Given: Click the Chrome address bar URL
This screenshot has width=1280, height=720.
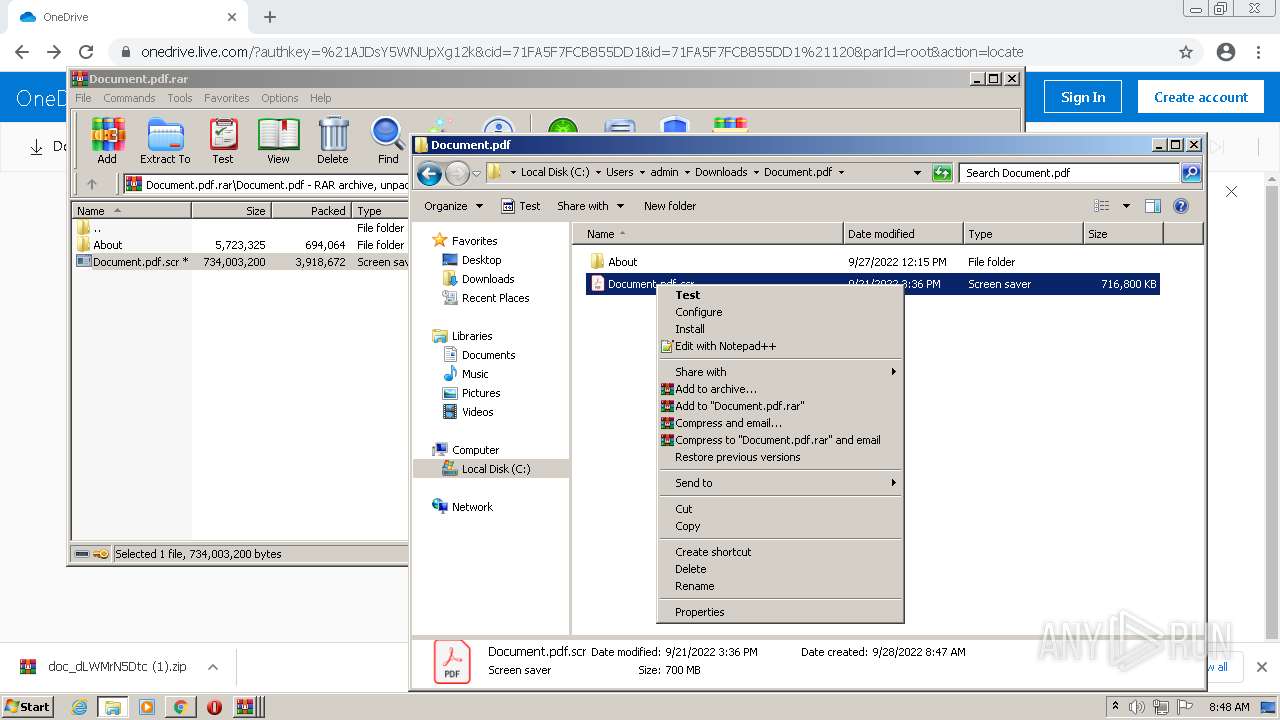Looking at the screenshot, I should (x=582, y=52).
